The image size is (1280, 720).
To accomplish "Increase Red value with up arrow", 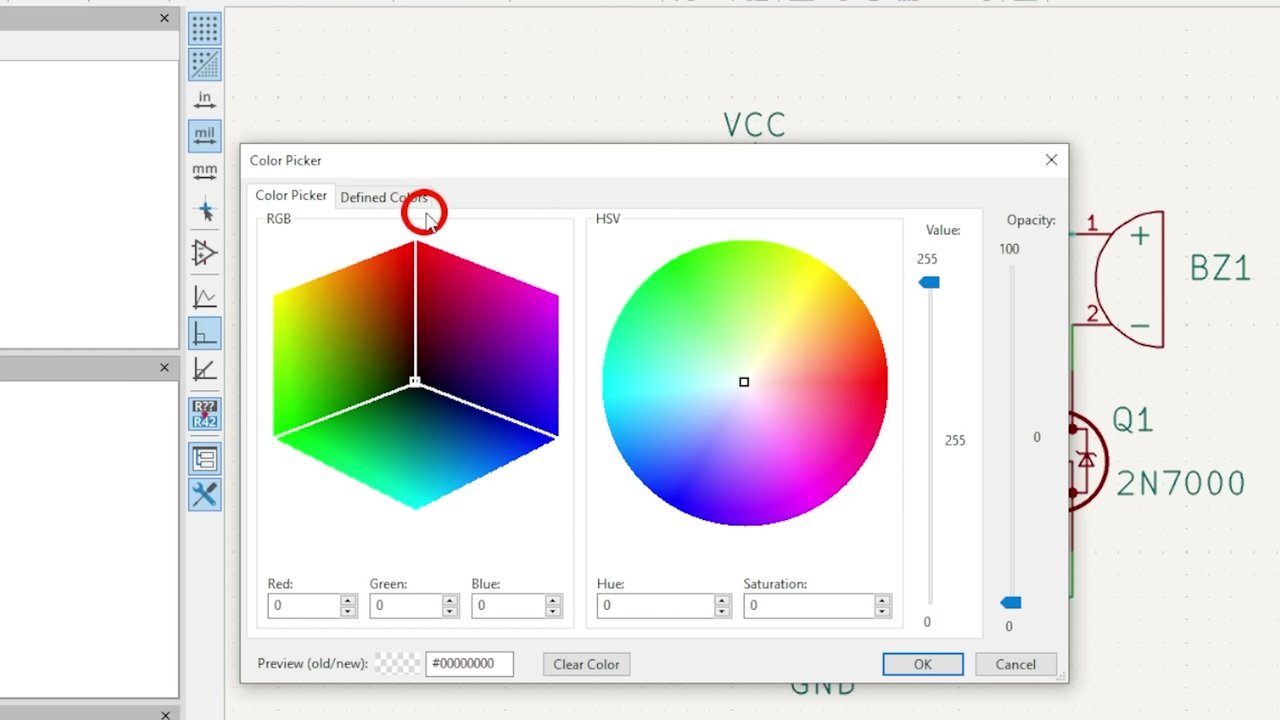I will pos(348,601).
